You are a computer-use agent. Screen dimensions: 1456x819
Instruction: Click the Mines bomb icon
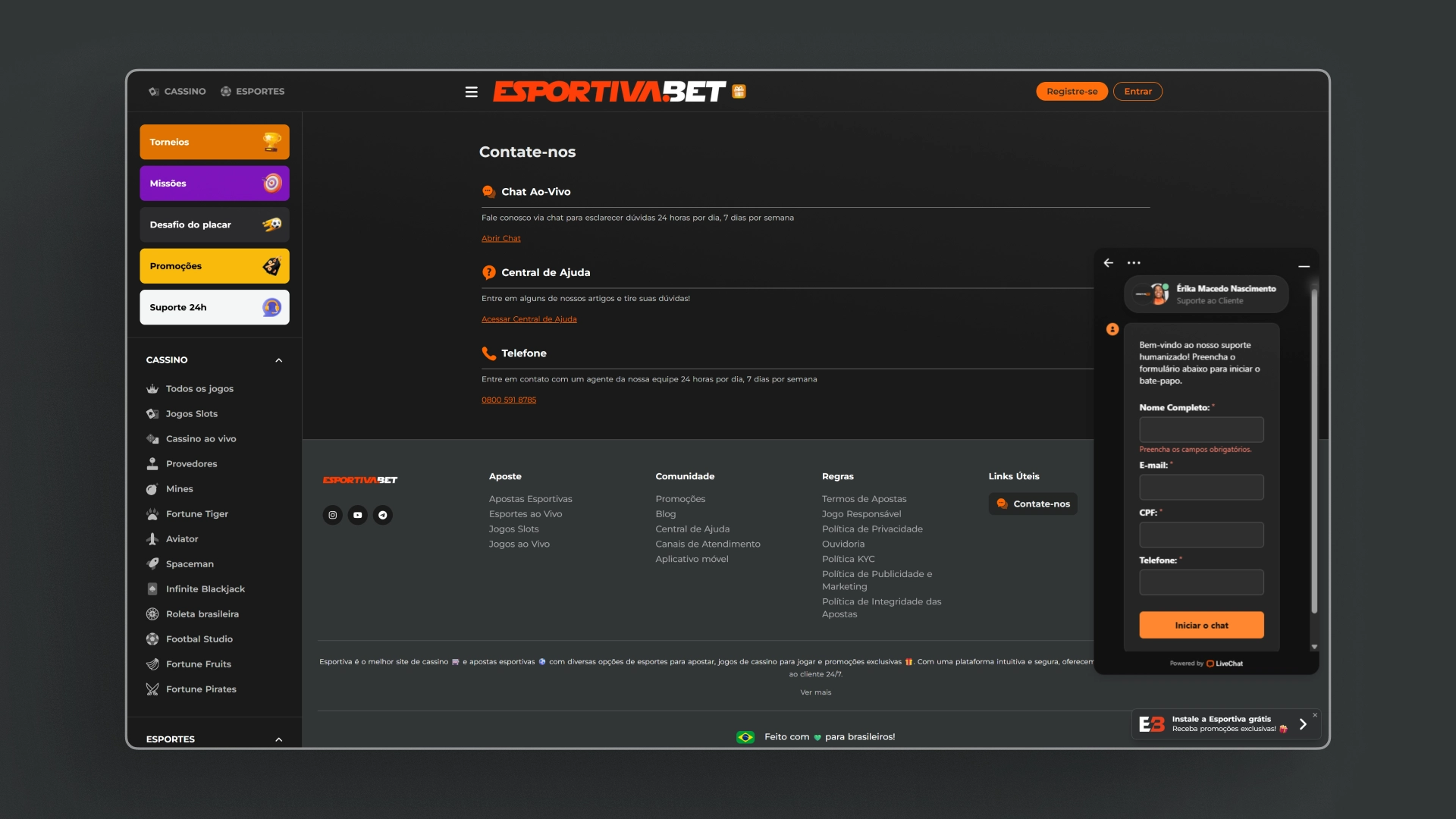click(x=152, y=489)
